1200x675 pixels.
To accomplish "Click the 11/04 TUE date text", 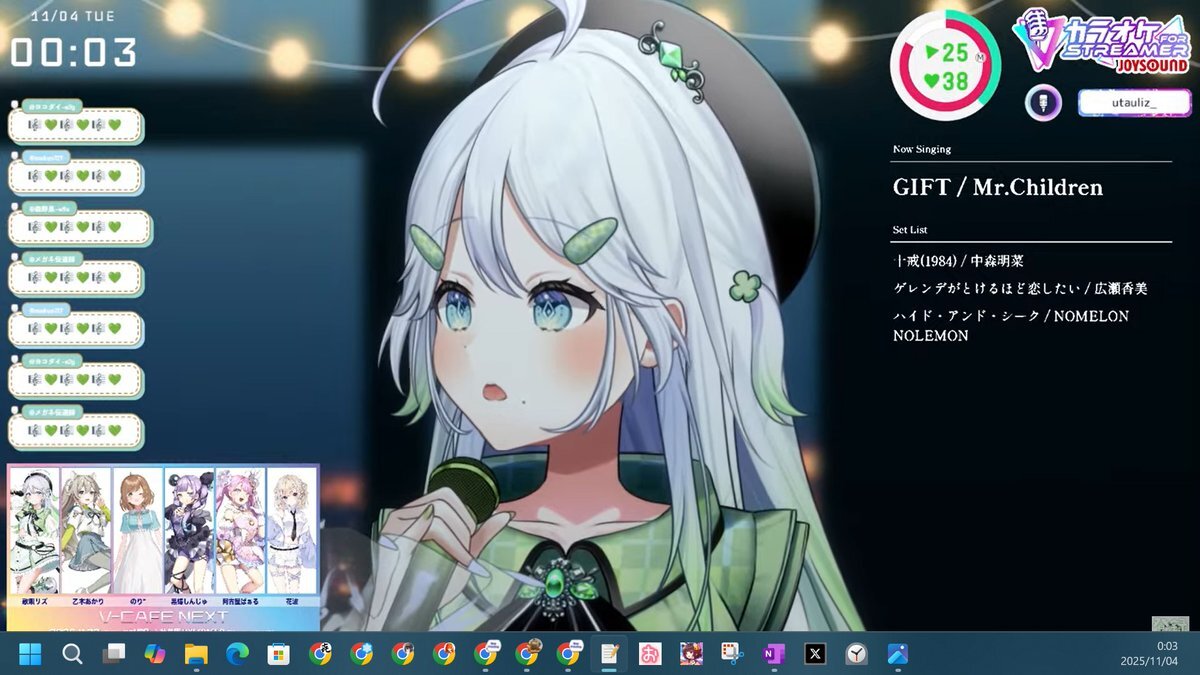I will point(71,17).
